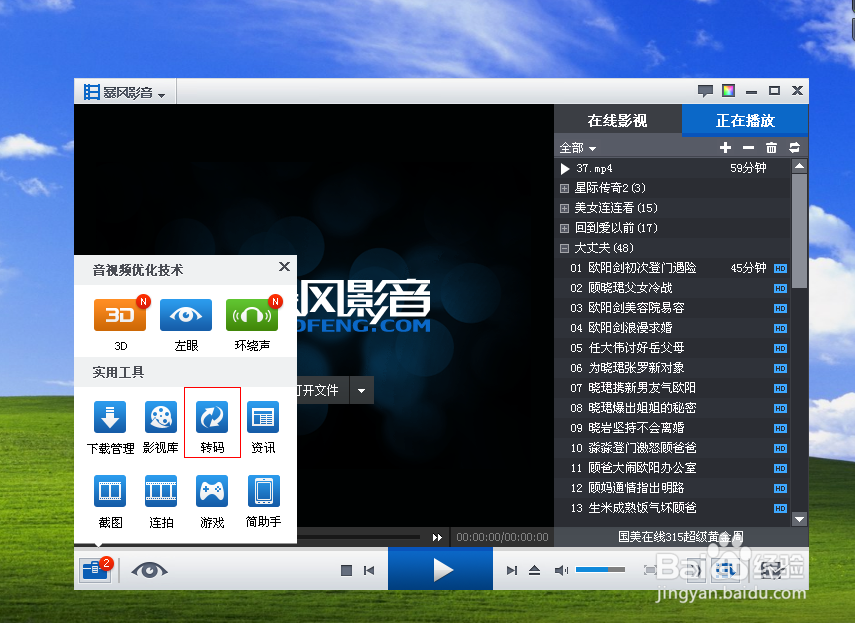The width and height of the screenshot is (855, 623).
Task: Switch to the 在线影视 tab
Action: [x=617, y=120]
